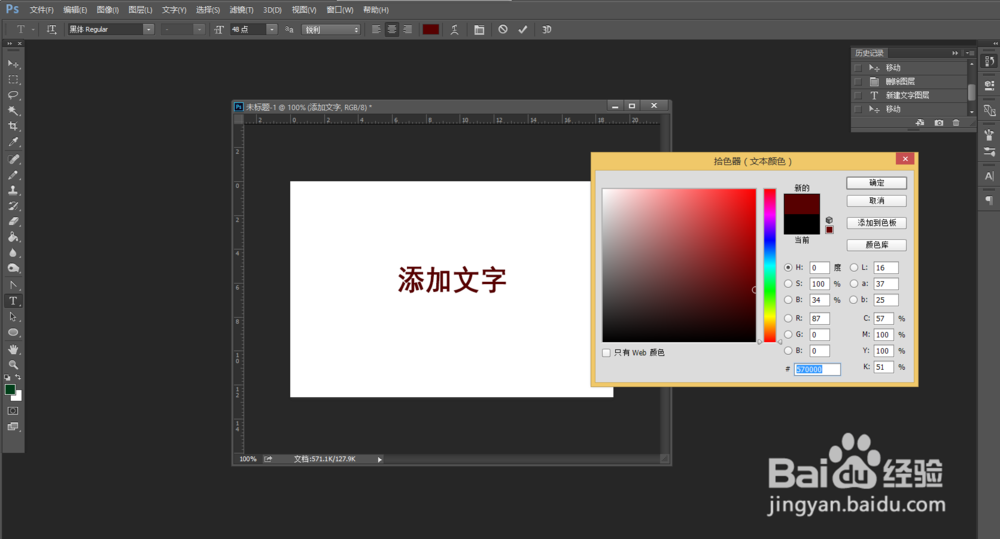Image resolution: width=1000 pixels, height=539 pixels.
Task: Click the toggle text orientation icon
Action: (52, 29)
